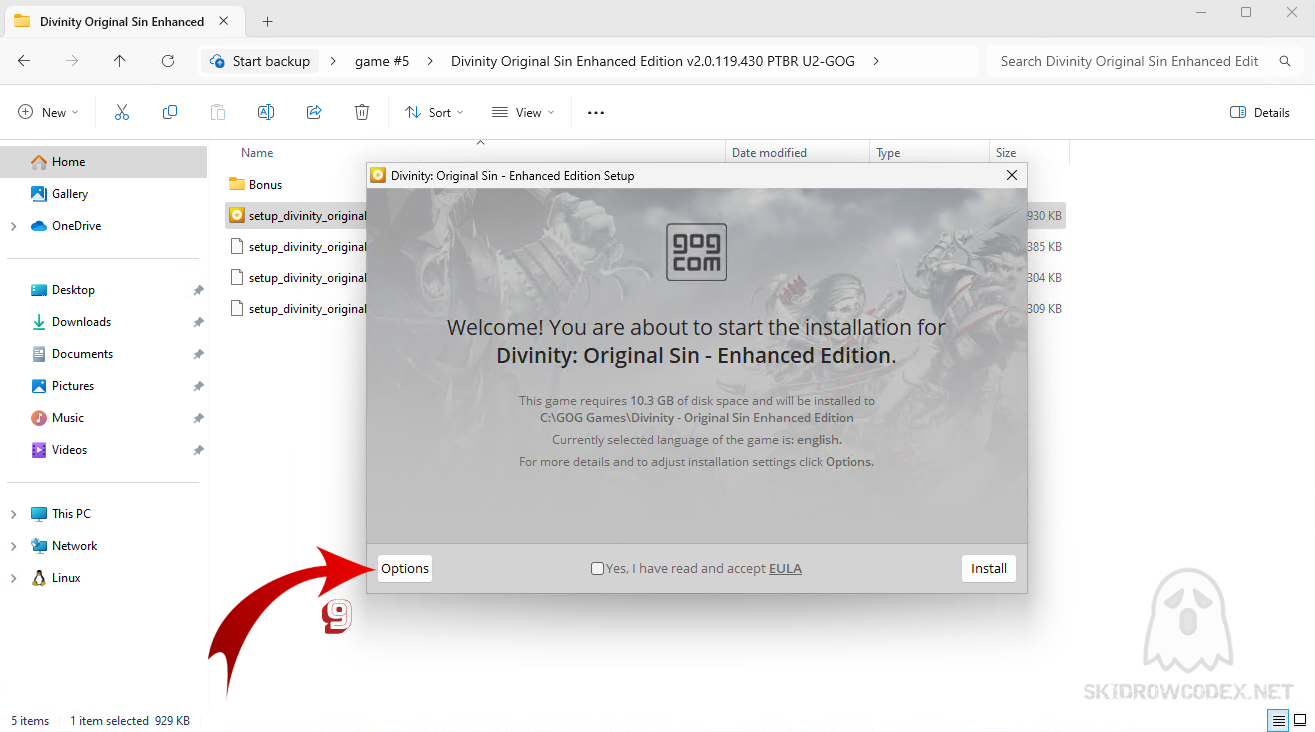The height and width of the screenshot is (732, 1315).
Task: Open the EULA link
Action: pyautogui.click(x=785, y=568)
